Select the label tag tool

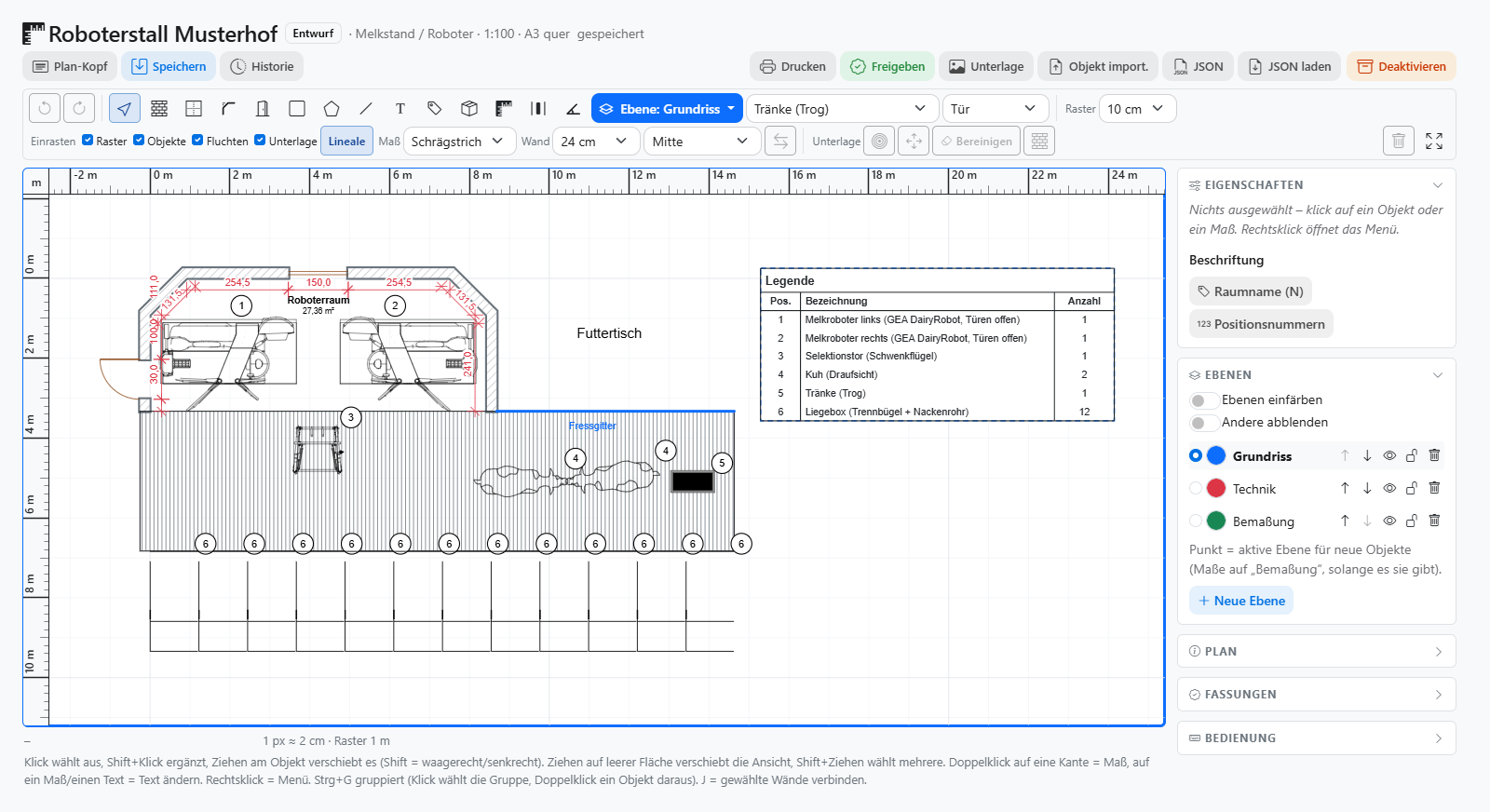point(435,109)
